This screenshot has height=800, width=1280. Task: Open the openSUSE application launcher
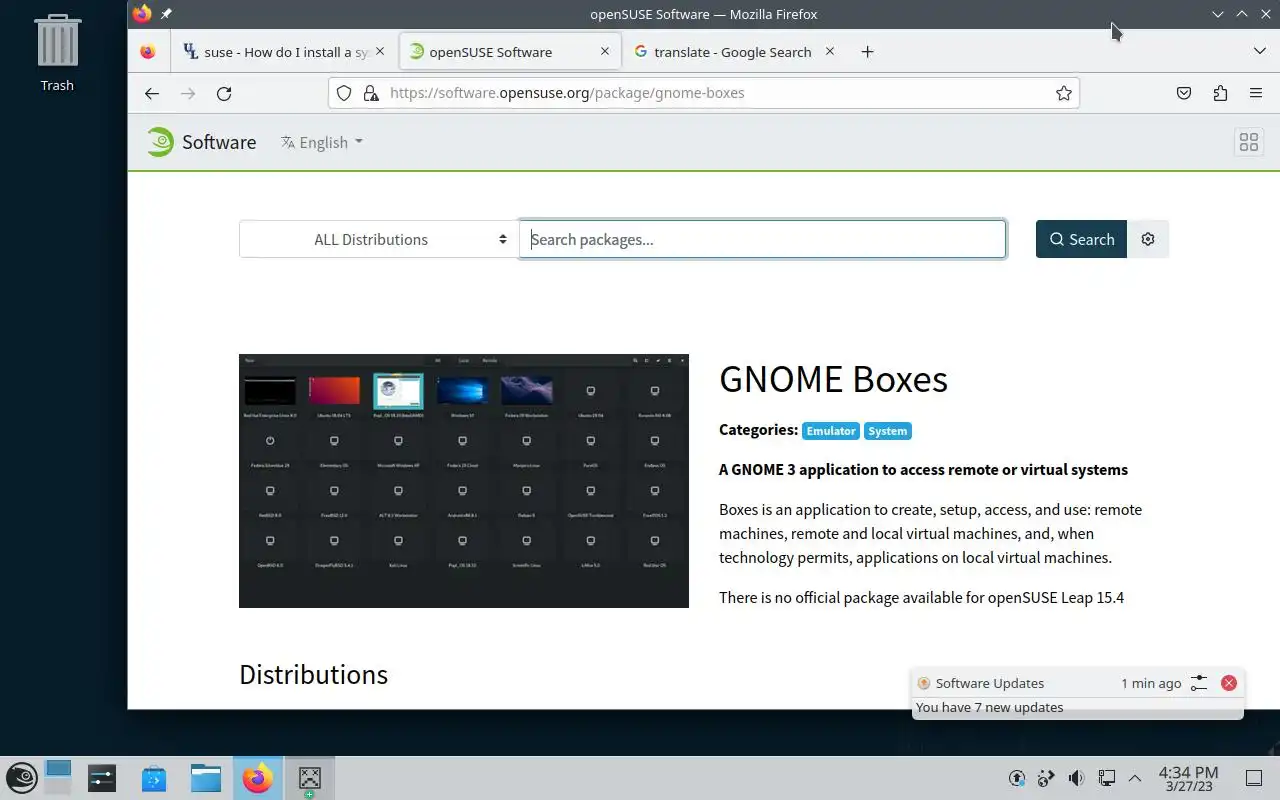pos(22,778)
